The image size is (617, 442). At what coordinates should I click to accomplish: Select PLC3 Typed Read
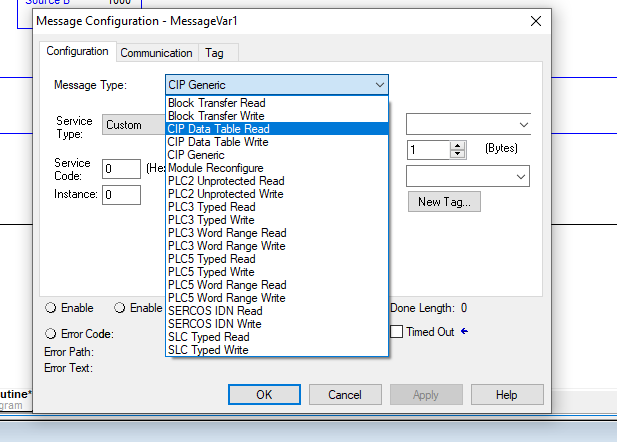tap(277, 207)
